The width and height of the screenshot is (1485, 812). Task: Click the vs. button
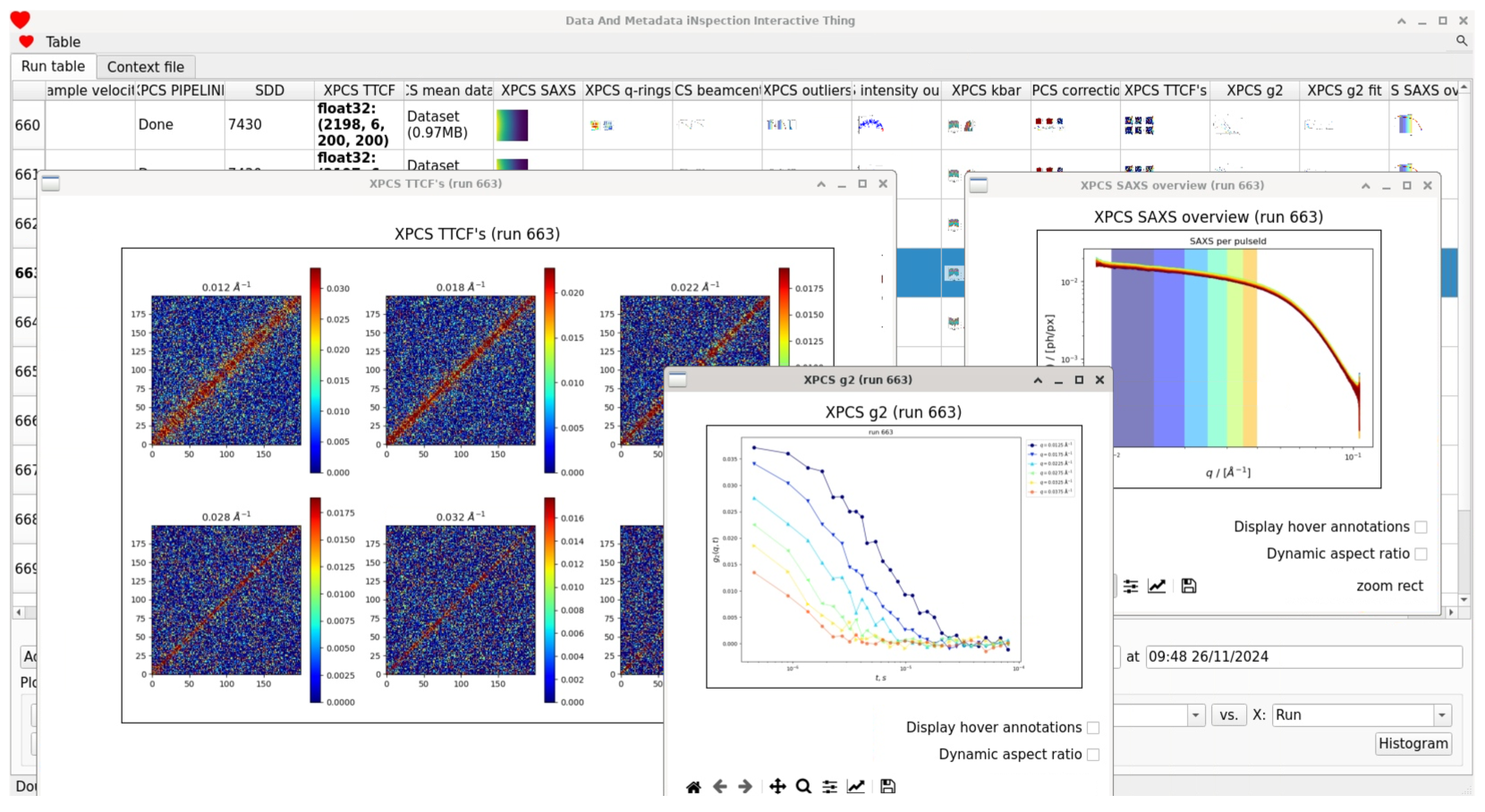pos(1228,715)
